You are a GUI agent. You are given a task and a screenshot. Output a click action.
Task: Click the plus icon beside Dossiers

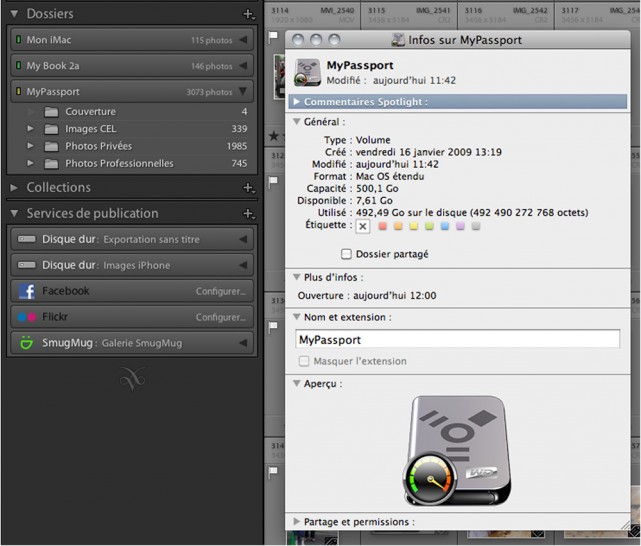coord(249,14)
